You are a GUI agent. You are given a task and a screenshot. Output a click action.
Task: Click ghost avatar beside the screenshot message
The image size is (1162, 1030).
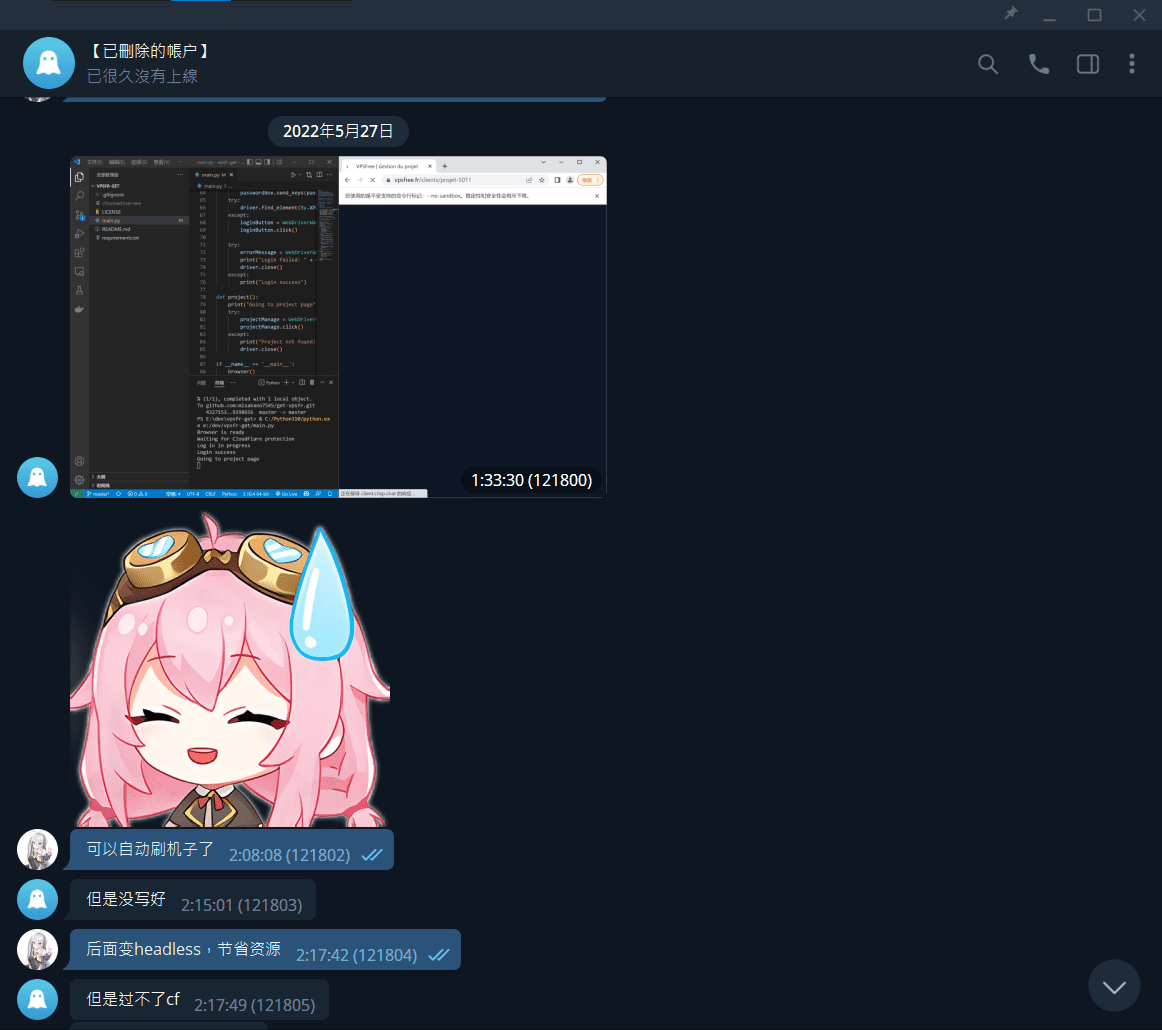pyautogui.click(x=38, y=477)
